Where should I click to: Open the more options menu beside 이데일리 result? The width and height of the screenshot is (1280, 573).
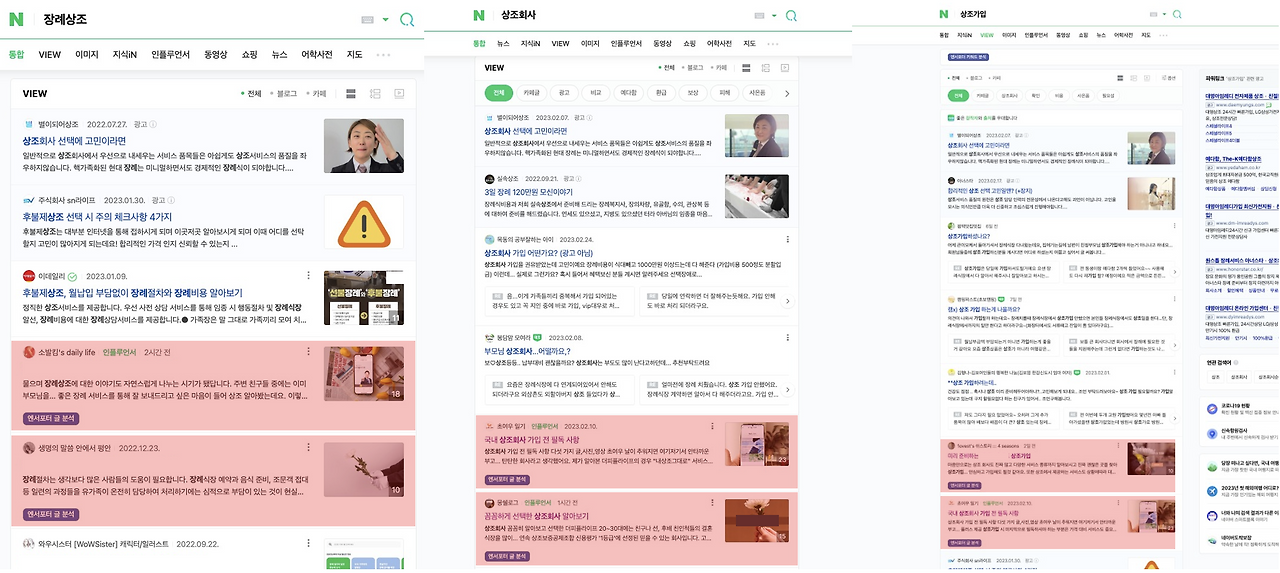click(x=308, y=276)
